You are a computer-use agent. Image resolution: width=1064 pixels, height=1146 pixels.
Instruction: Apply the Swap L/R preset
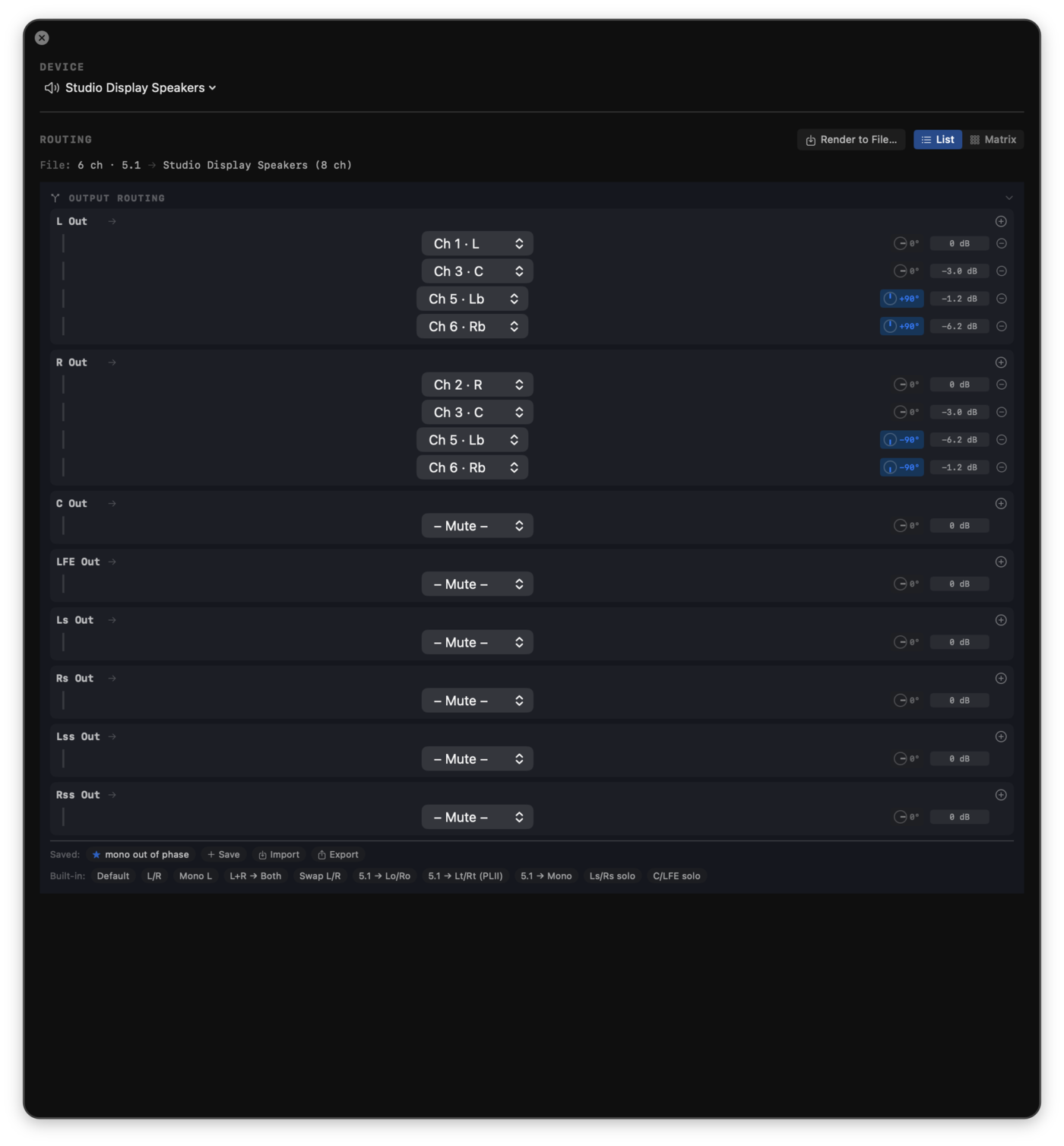320,876
